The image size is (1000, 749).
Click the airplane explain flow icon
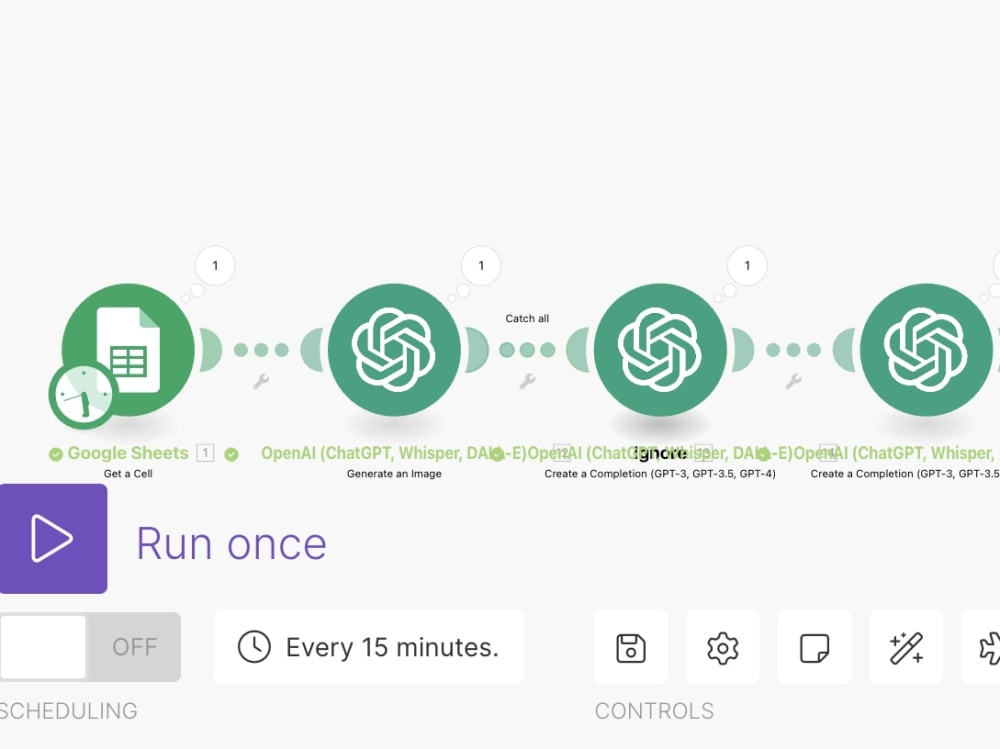point(982,648)
